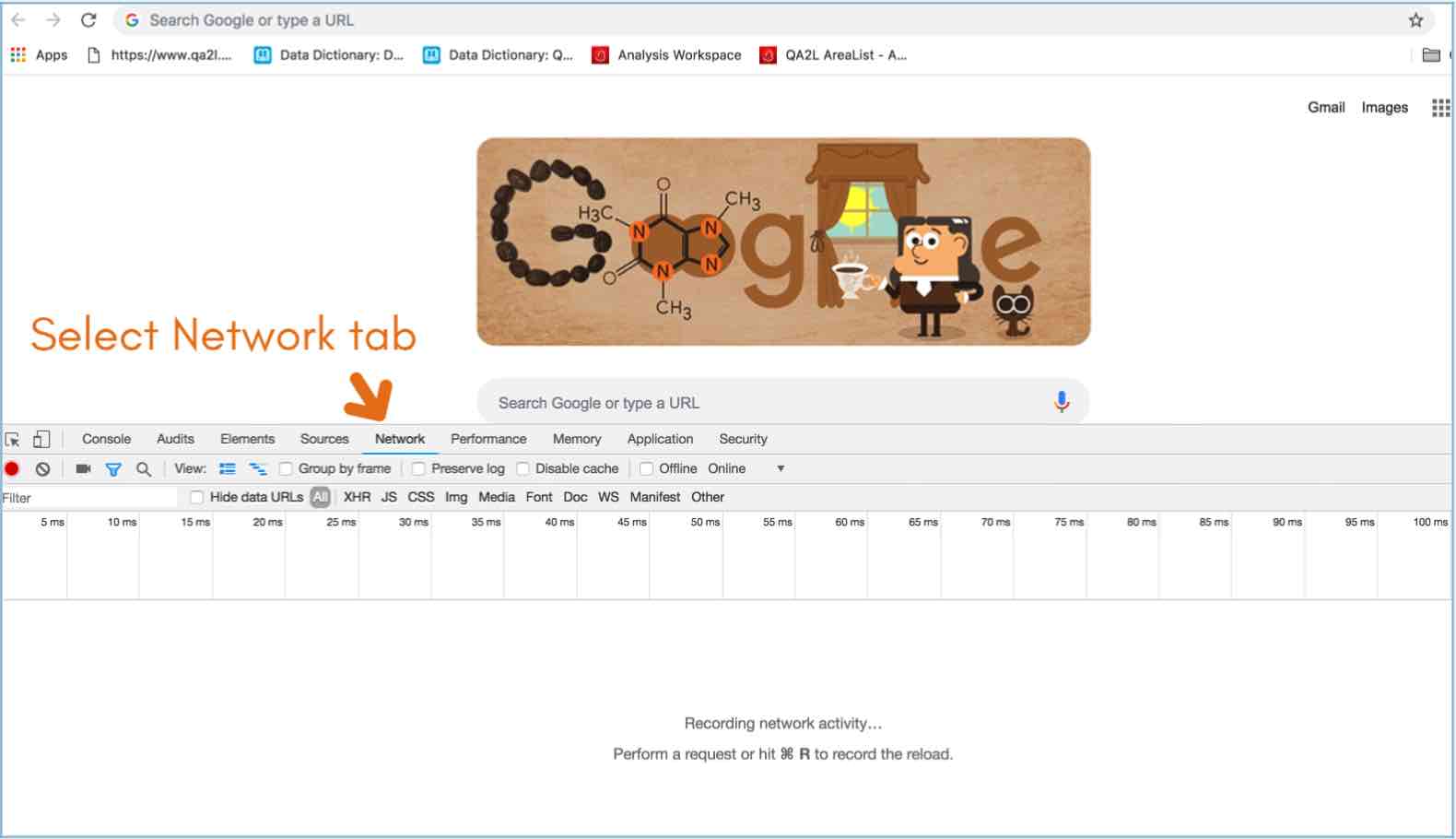Select the All request type filter

click(x=320, y=498)
